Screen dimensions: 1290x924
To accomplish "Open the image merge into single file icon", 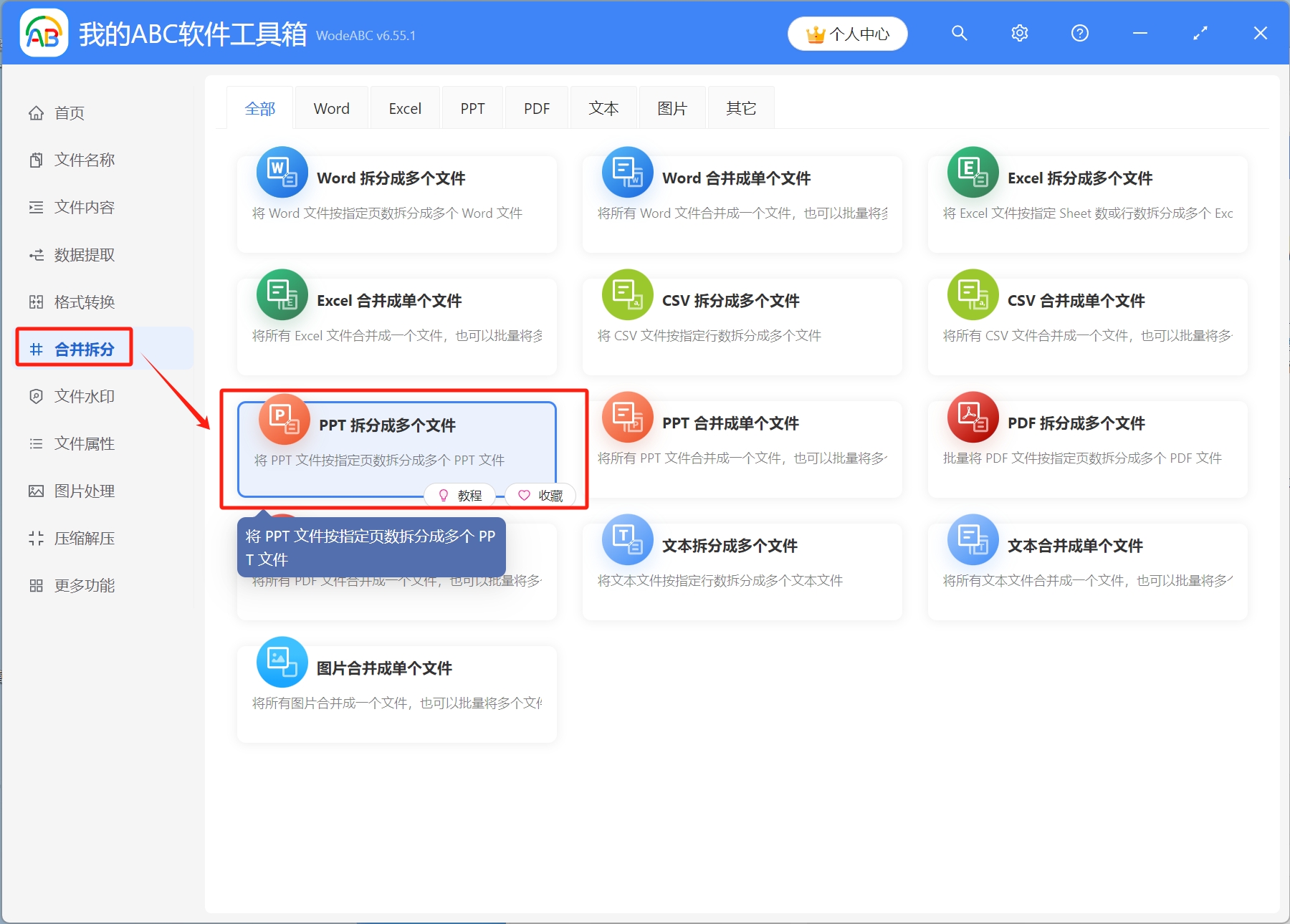I will pyautogui.click(x=282, y=663).
